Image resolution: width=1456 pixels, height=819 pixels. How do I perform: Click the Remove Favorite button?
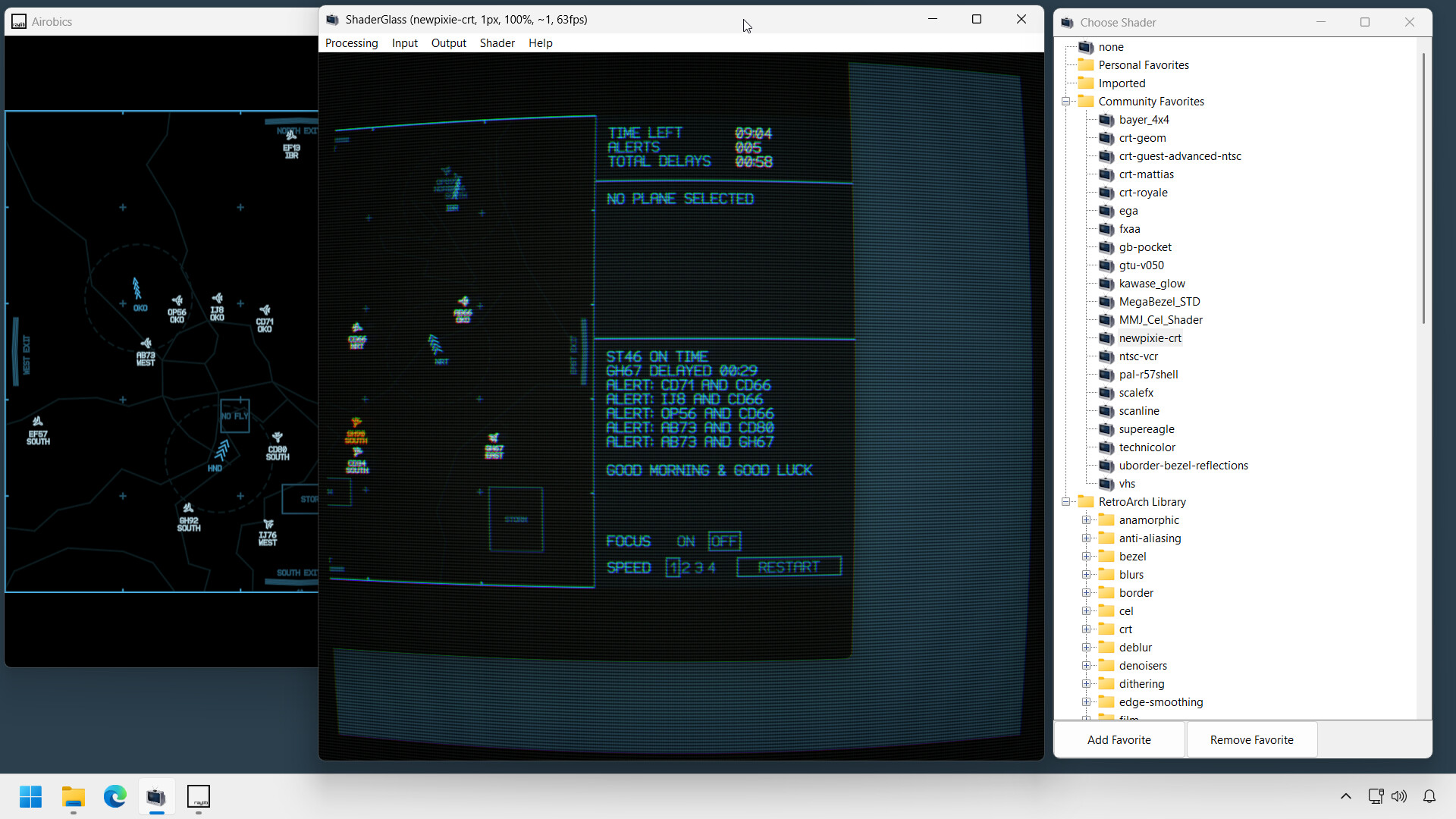pyautogui.click(x=1251, y=739)
